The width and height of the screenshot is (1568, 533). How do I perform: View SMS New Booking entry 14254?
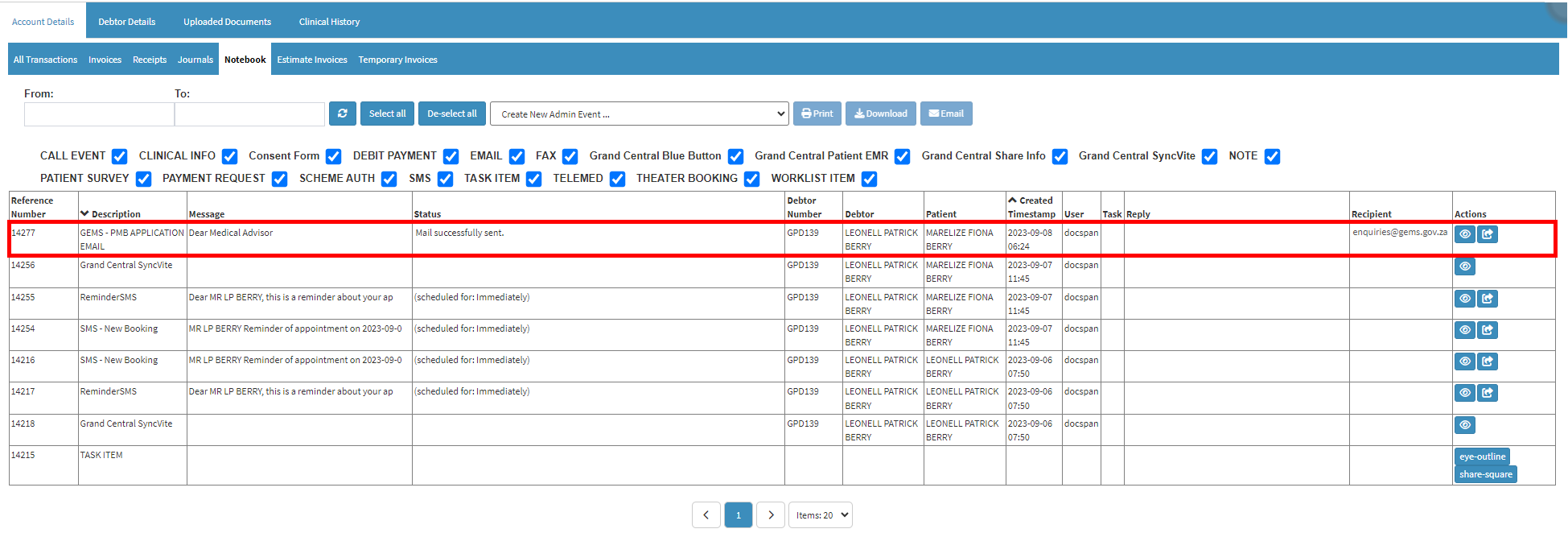[1464, 330]
